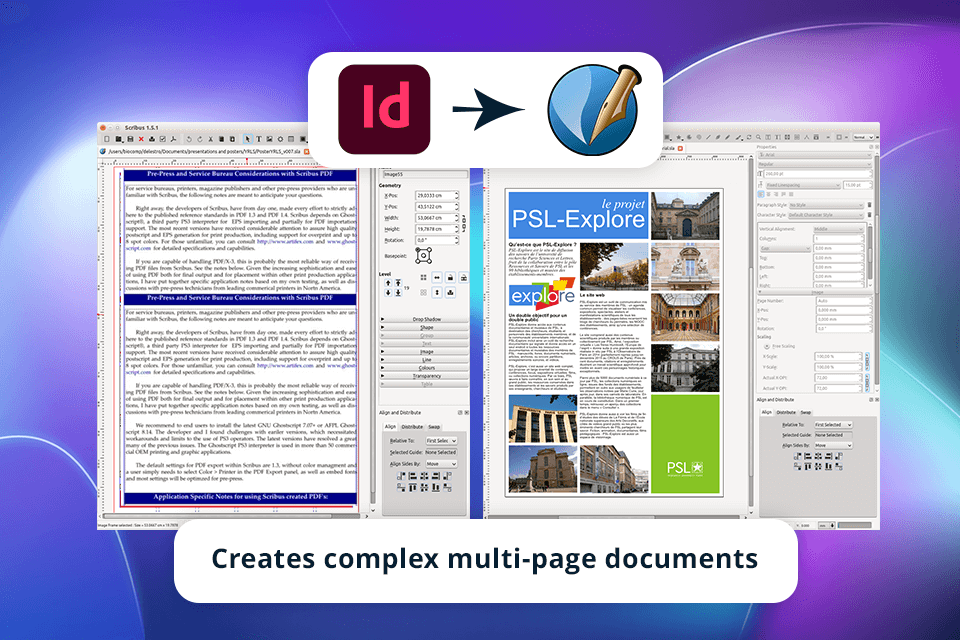The height and width of the screenshot is (640, 960).
Task: Open Paragraph Style dropdown
Action: coord(827,205)
